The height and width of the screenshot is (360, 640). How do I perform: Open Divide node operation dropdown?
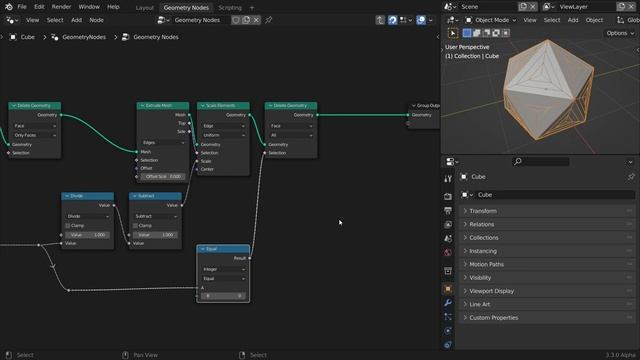[x=88, y=216]
